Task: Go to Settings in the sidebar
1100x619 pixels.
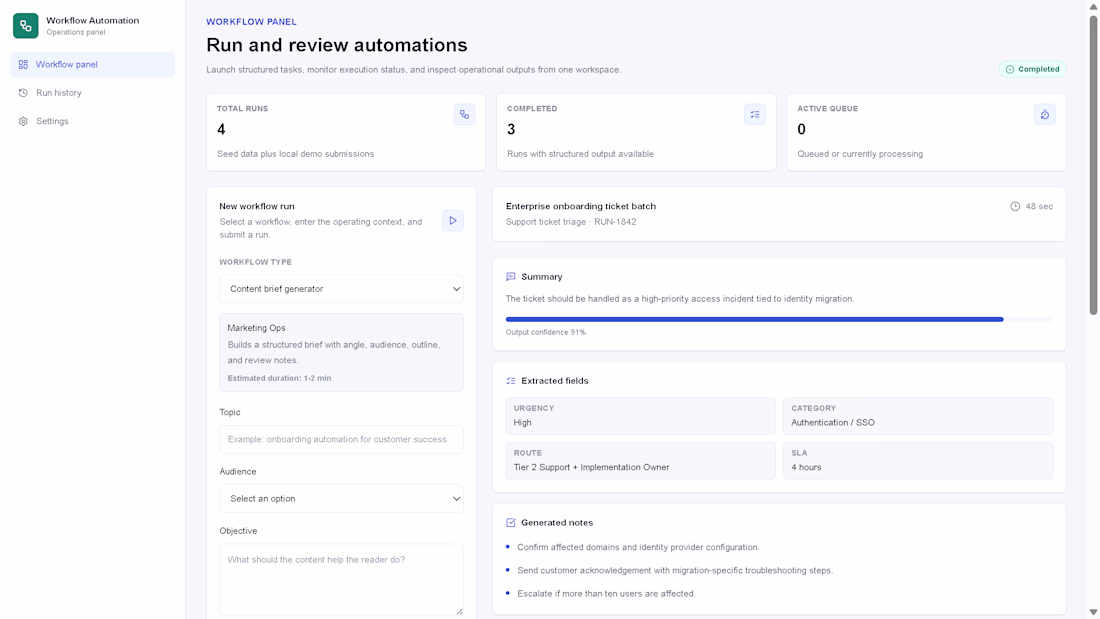Action: click(x=52, y=121)
